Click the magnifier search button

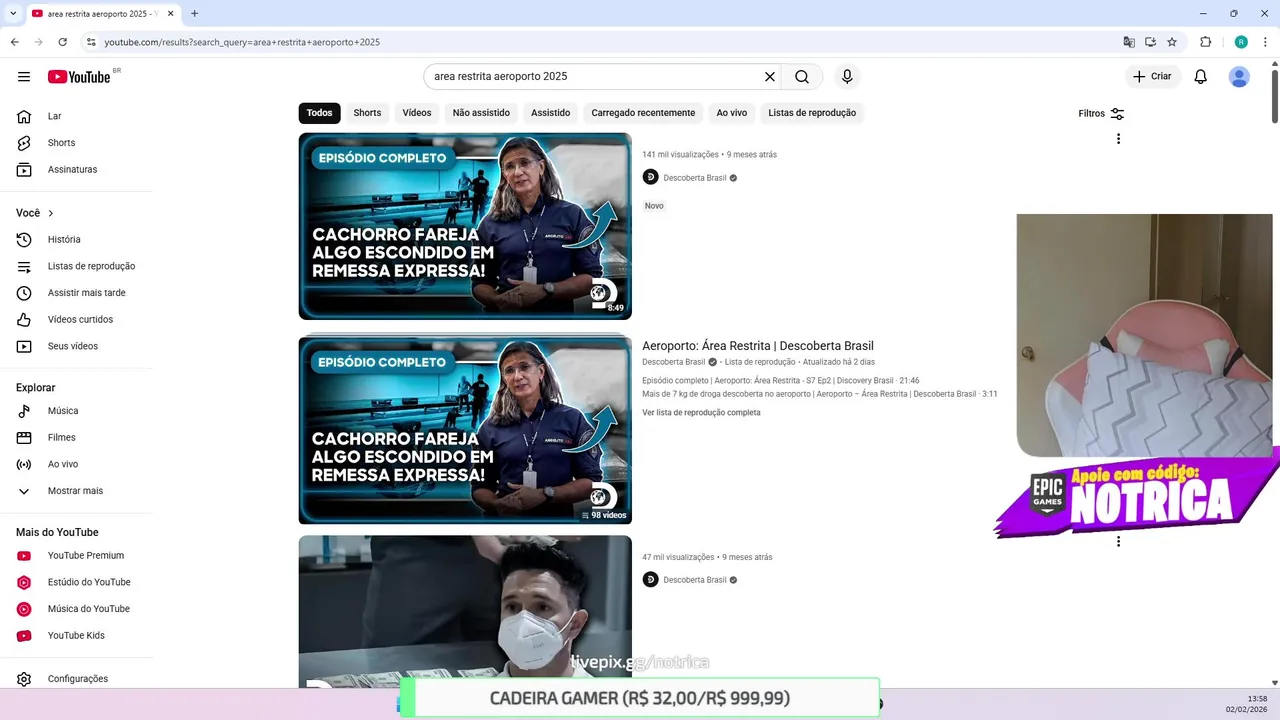802,77
